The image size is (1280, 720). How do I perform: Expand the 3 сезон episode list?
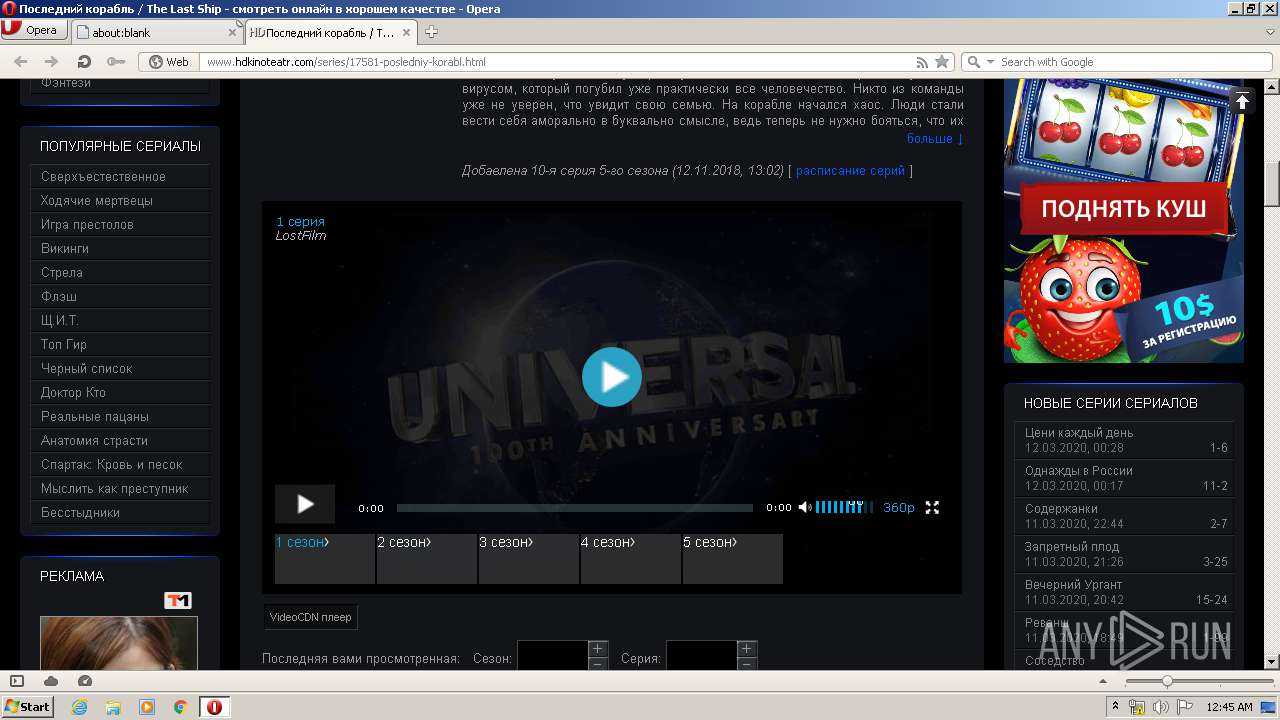click(529, 559)
